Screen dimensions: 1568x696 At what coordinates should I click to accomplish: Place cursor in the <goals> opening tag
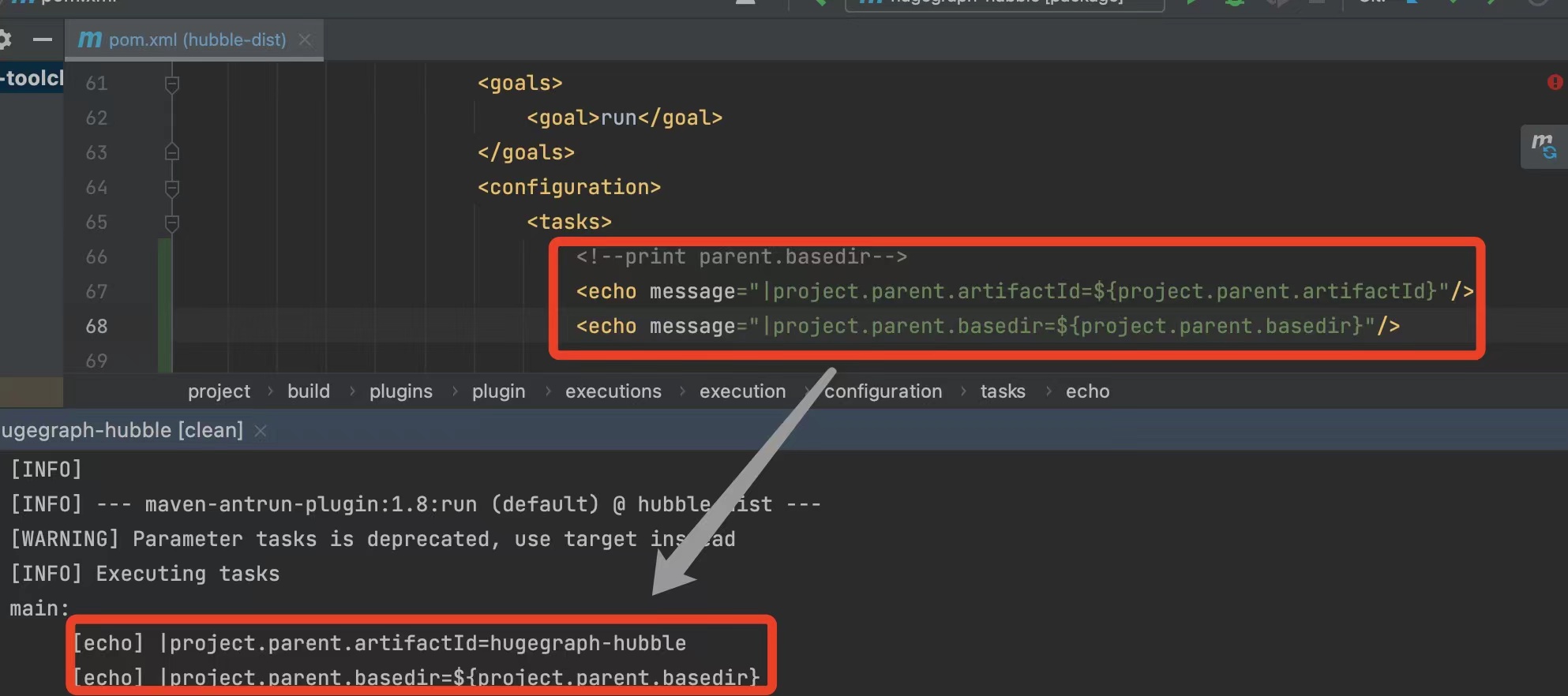tap(520, 83)
